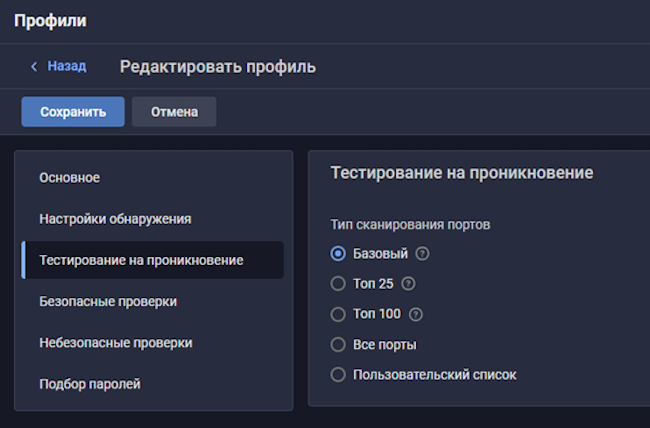
Task: Go back via the Назад link
Action: tap(66, 67)
